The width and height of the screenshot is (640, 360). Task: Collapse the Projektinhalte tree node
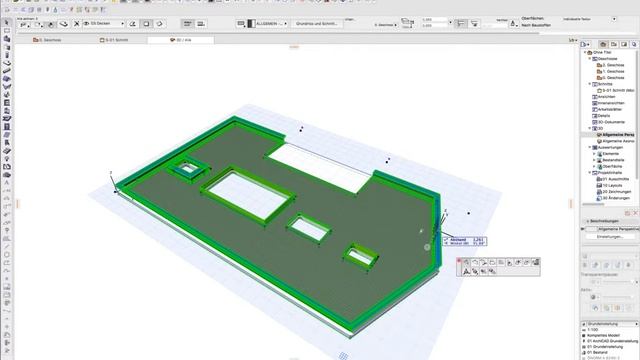[589, 173]
